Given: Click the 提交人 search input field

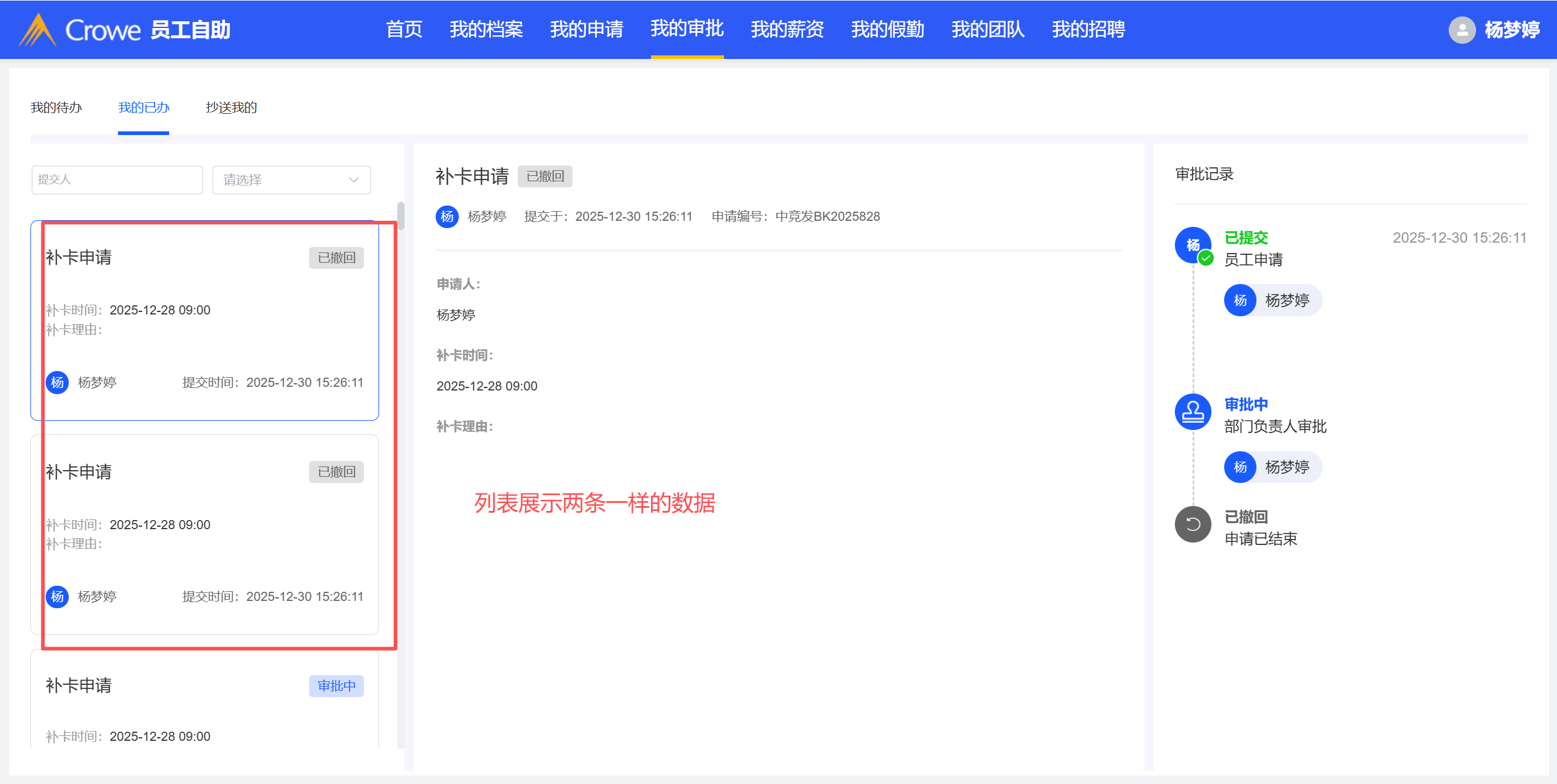Looking at the screenshot, I should point(117,180).
